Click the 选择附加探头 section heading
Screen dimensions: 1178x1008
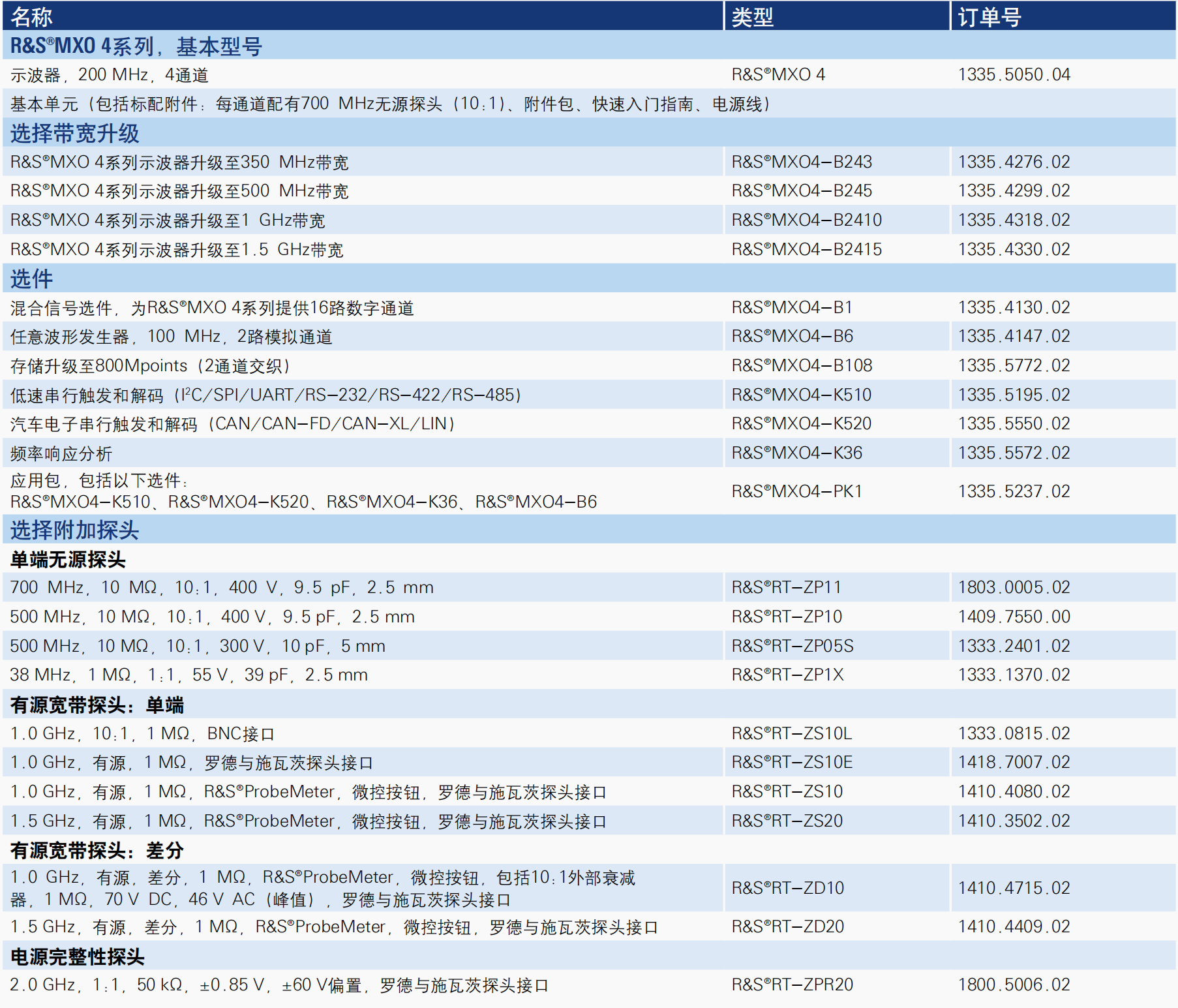(x=74, y=530)
